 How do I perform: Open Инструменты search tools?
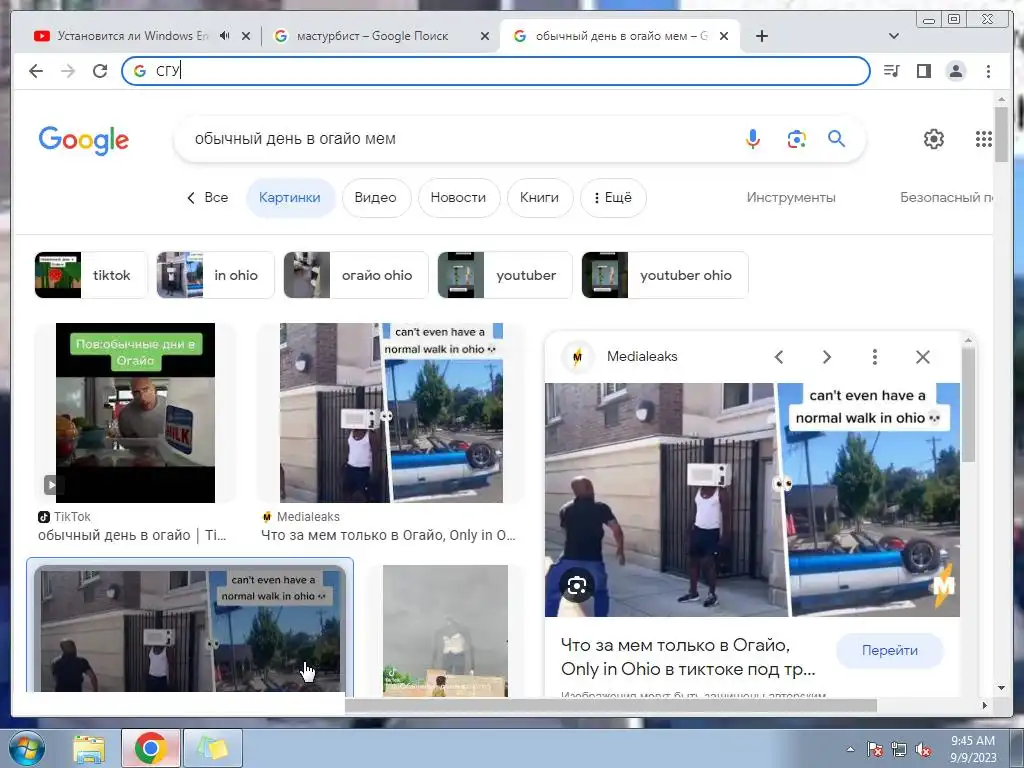coord(791,197)
